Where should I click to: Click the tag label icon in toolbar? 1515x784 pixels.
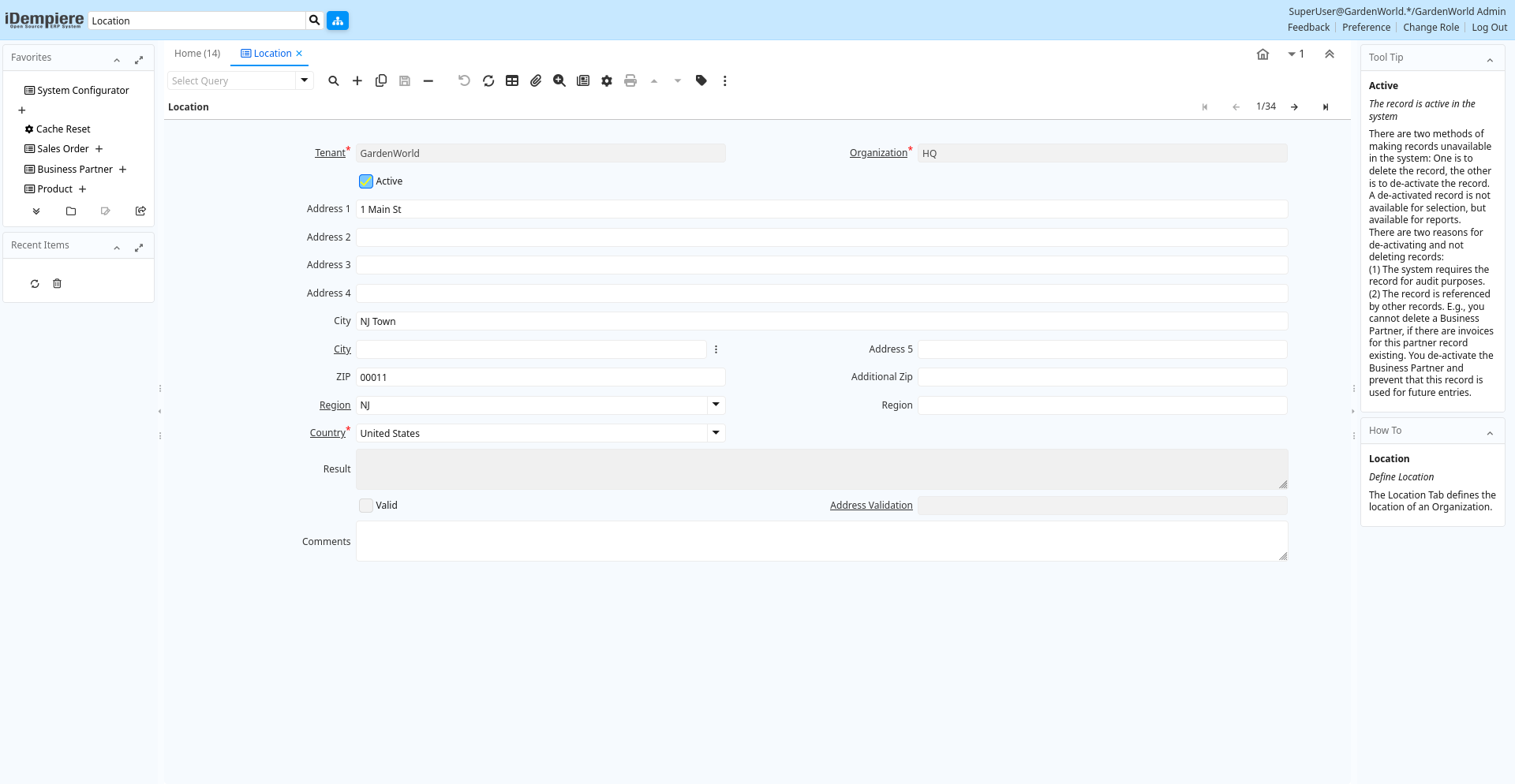(x=701, y=80)
